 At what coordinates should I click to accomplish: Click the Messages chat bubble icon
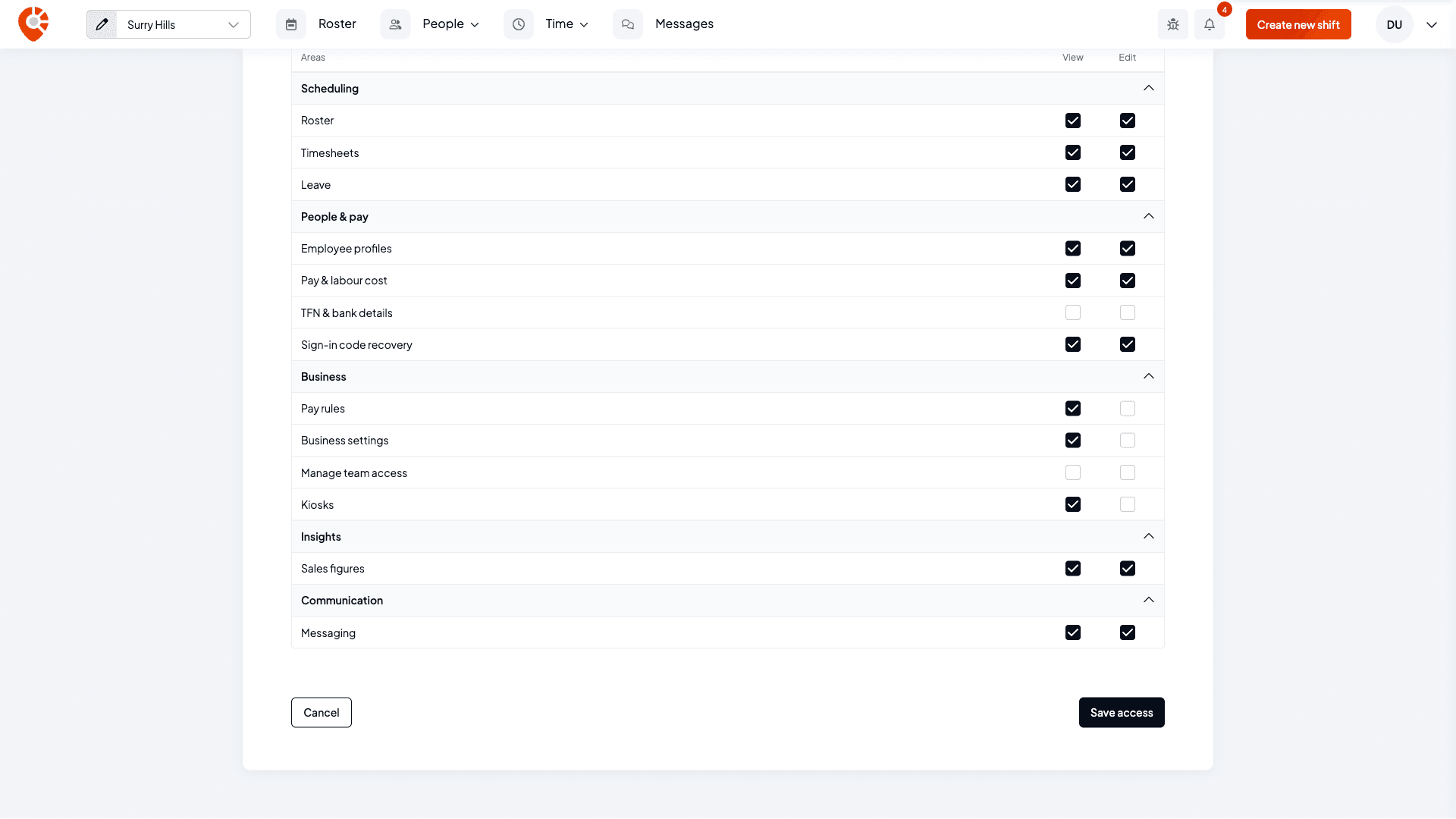click(x=628, y=24)
